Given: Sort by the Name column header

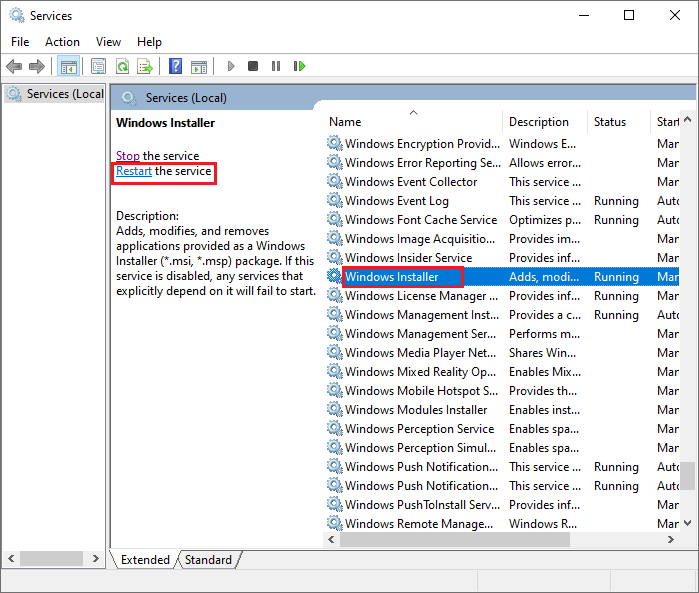Looking at the screenshot, I should 412,122.
